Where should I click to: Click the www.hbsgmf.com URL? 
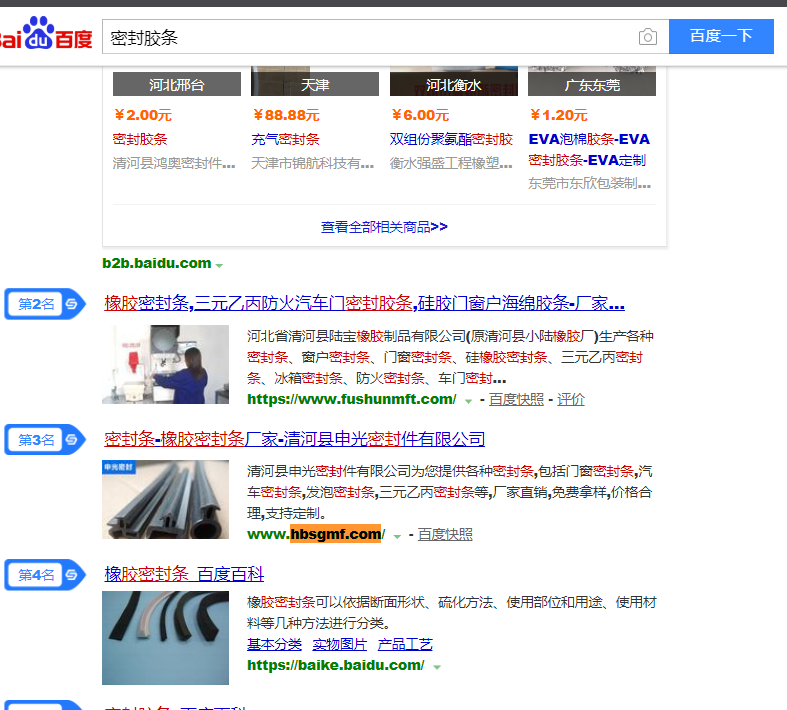(316, 534)
